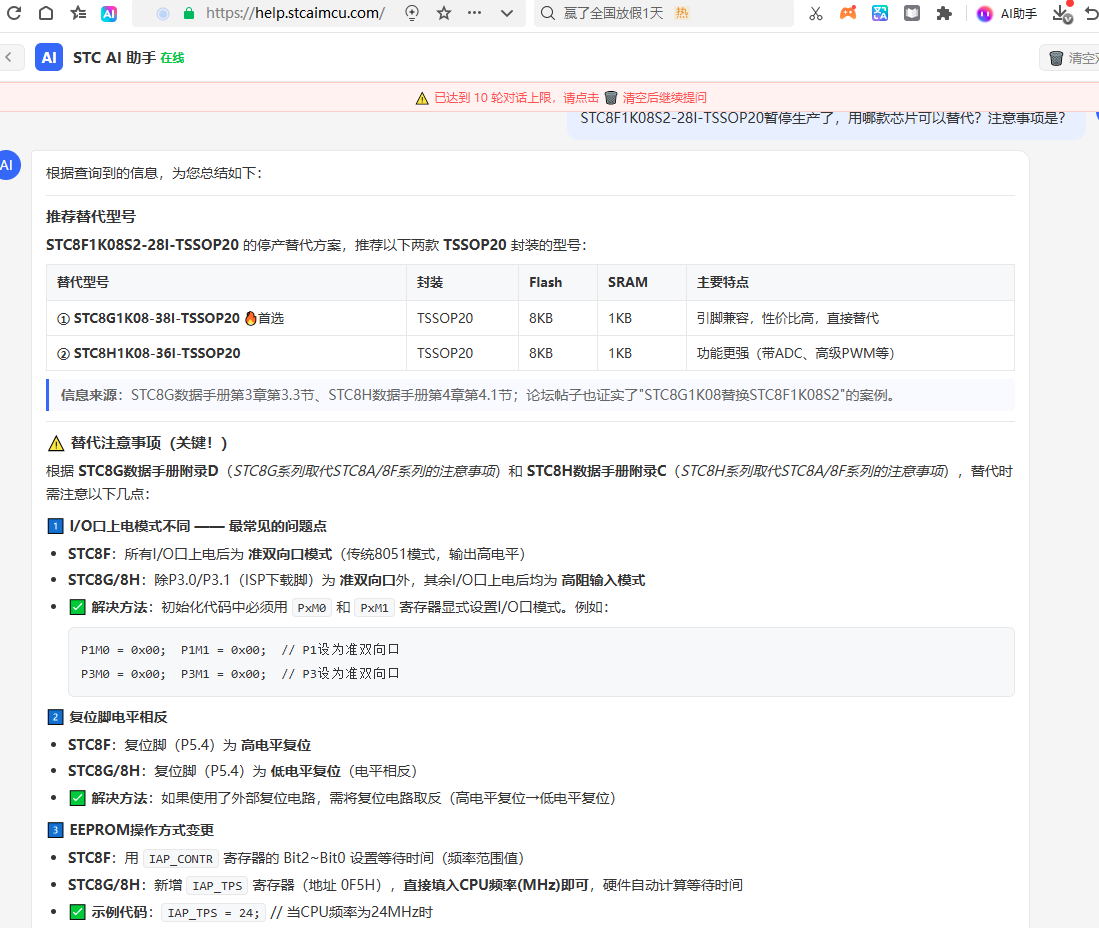The width and height of the screenshot is (1099, 928).
Task: Open the game controller extension icon
Action: click(x=848, y=13)
